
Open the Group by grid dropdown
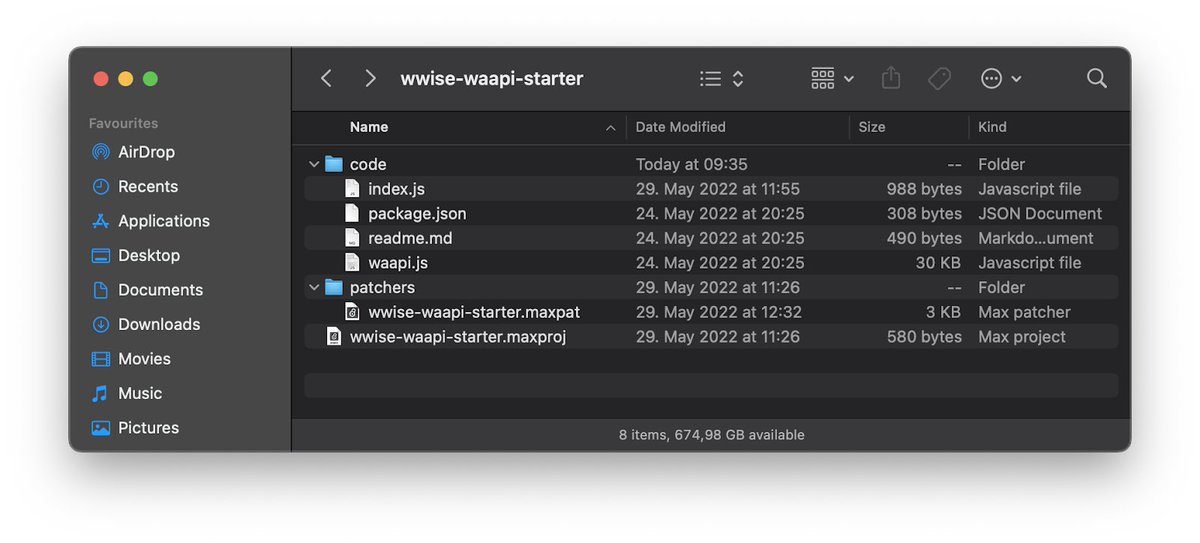coord(832,78)
